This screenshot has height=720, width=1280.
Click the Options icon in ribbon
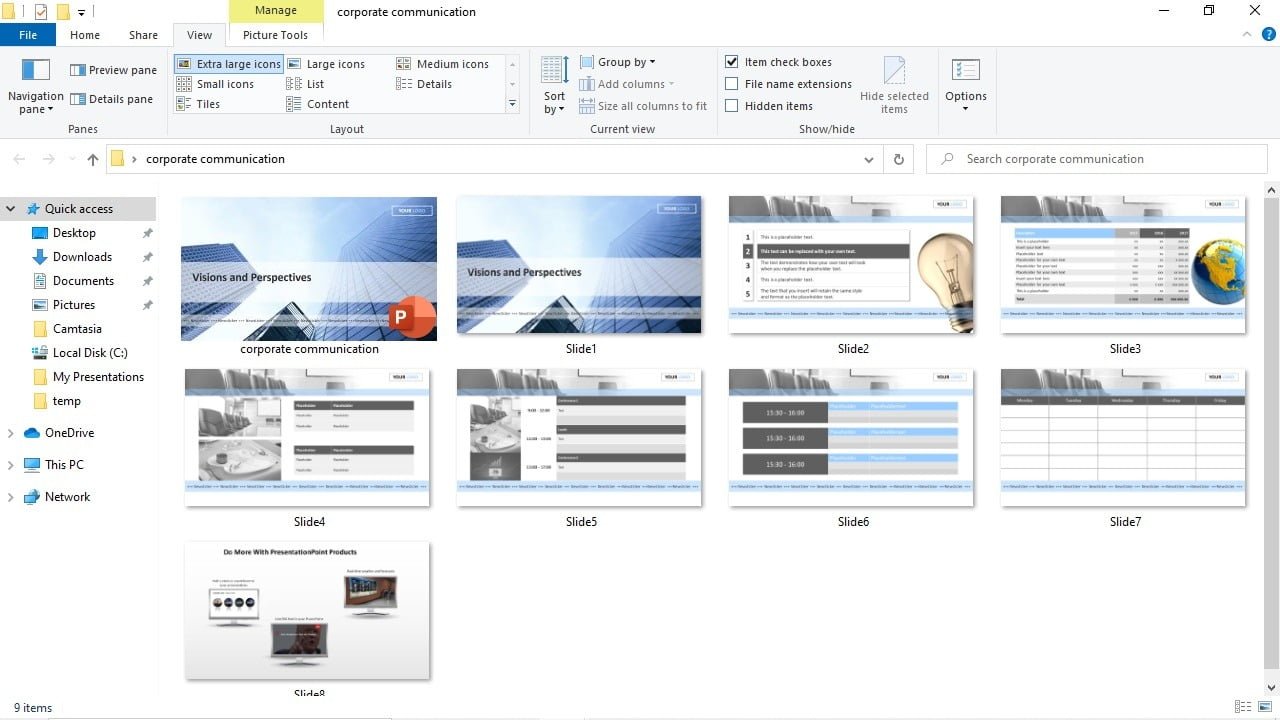(965, 71)
